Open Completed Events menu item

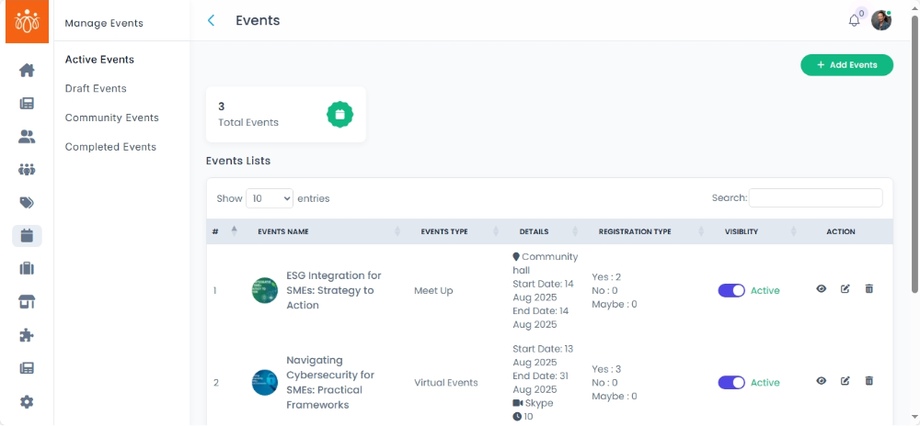point(110,147)
